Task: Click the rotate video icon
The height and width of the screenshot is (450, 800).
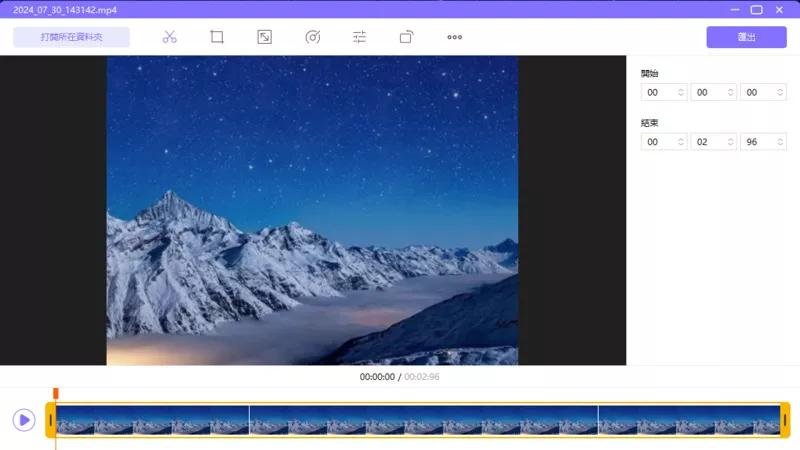Action: point(406,37)
